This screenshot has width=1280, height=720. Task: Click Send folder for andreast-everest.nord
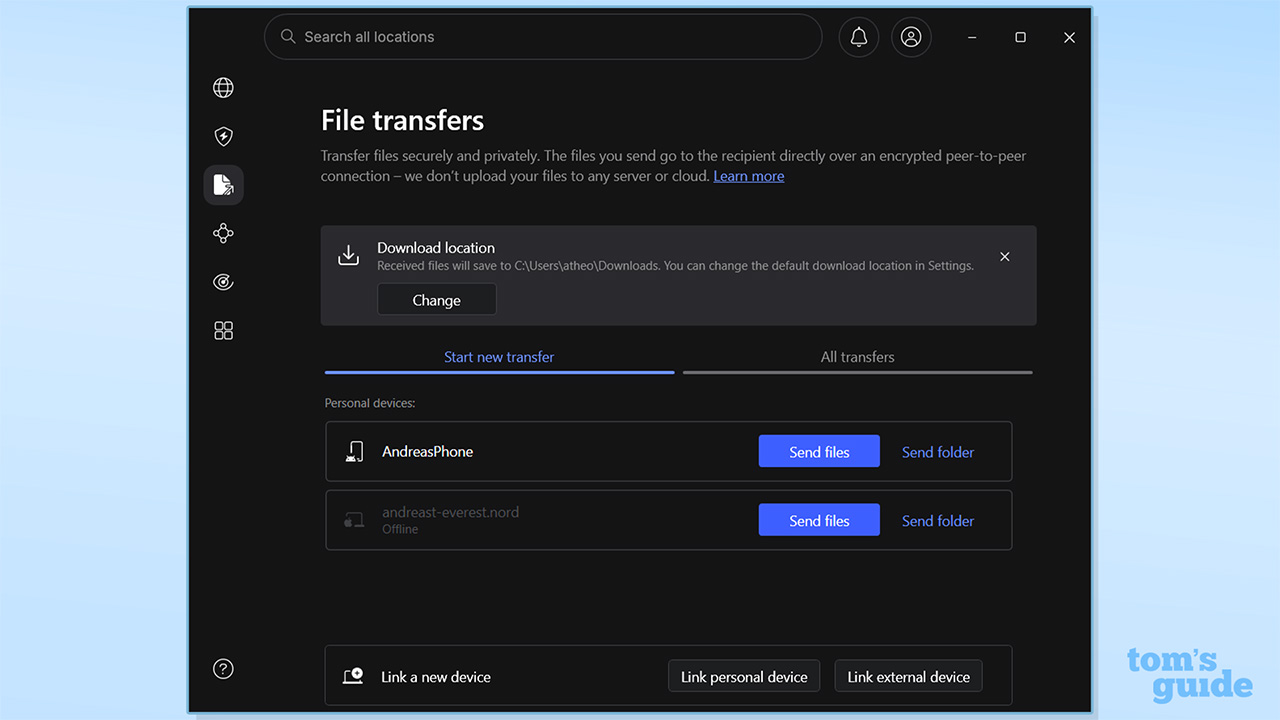pos(937,520)
